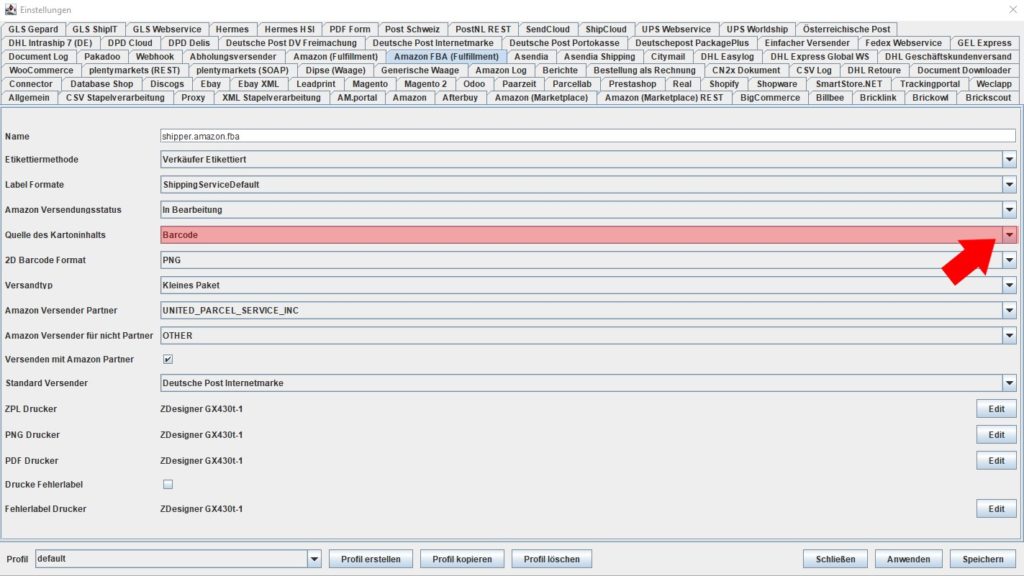Open the Amazon (Marketplace) REST tab
The image size is (1024, 576).
(664, 98)
